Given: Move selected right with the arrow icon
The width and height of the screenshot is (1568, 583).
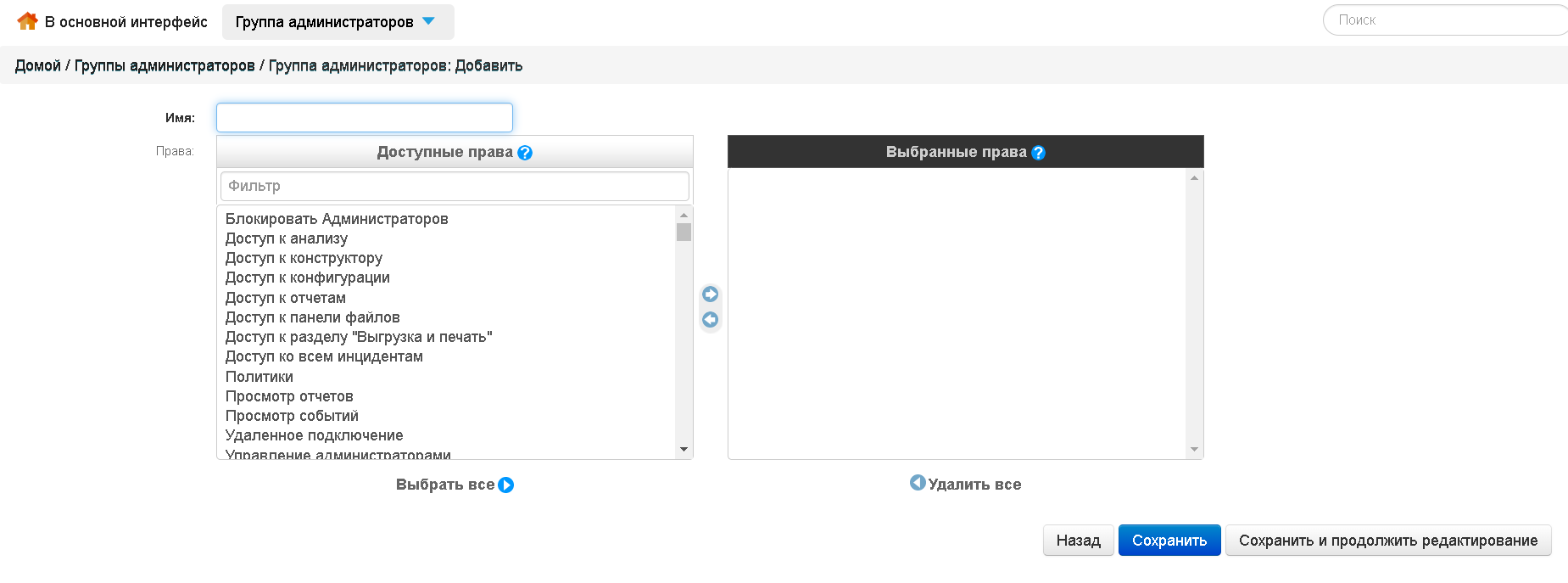Looking at the screenshot, I should coord(711,294).
